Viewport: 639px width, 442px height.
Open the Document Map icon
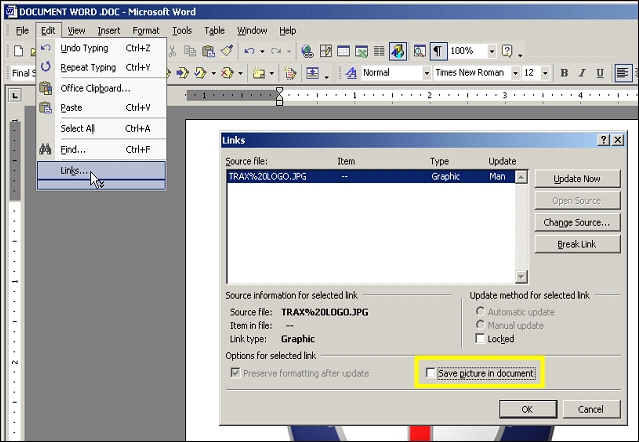point(419,51)
